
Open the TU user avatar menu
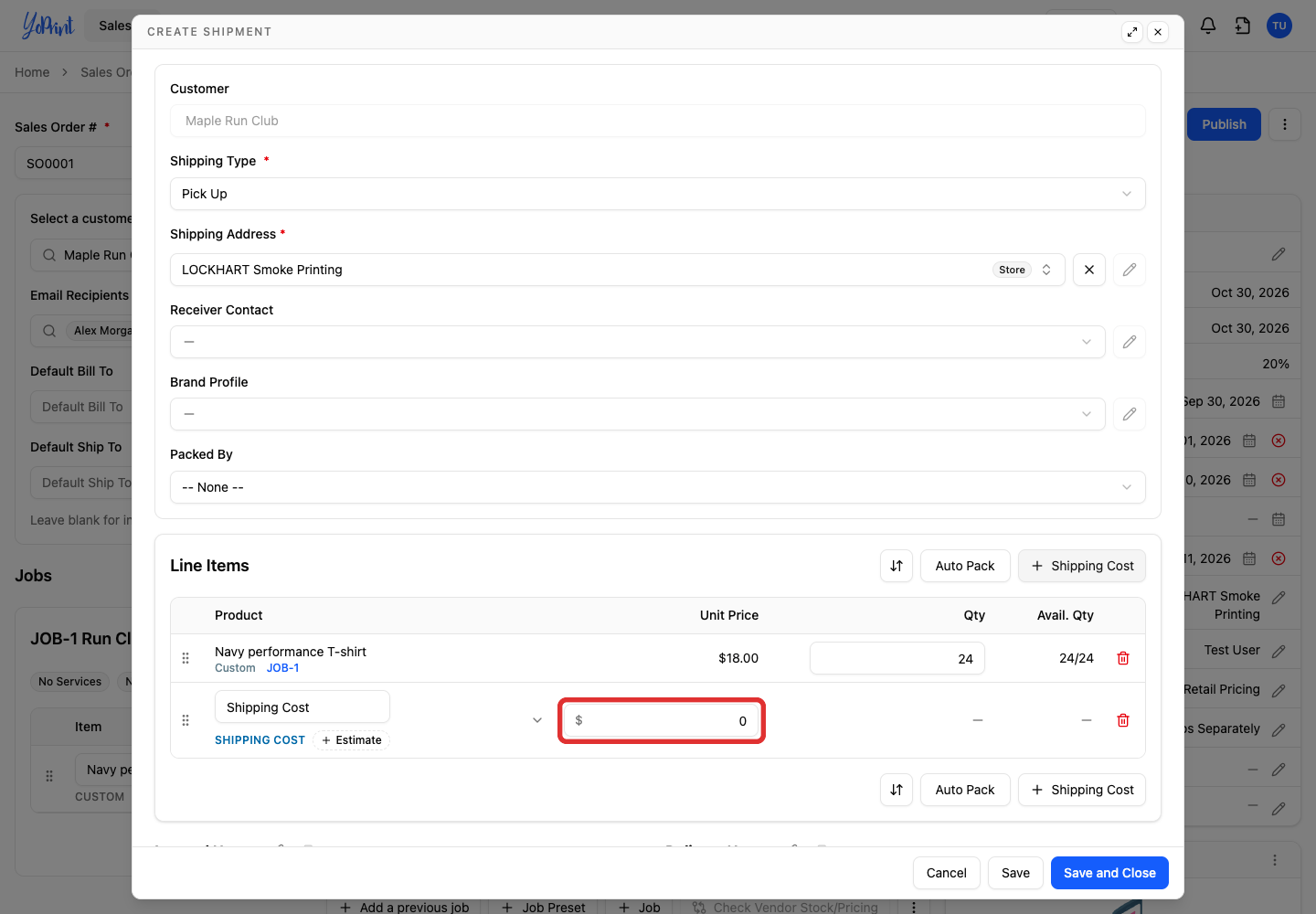pos(1279,26)
